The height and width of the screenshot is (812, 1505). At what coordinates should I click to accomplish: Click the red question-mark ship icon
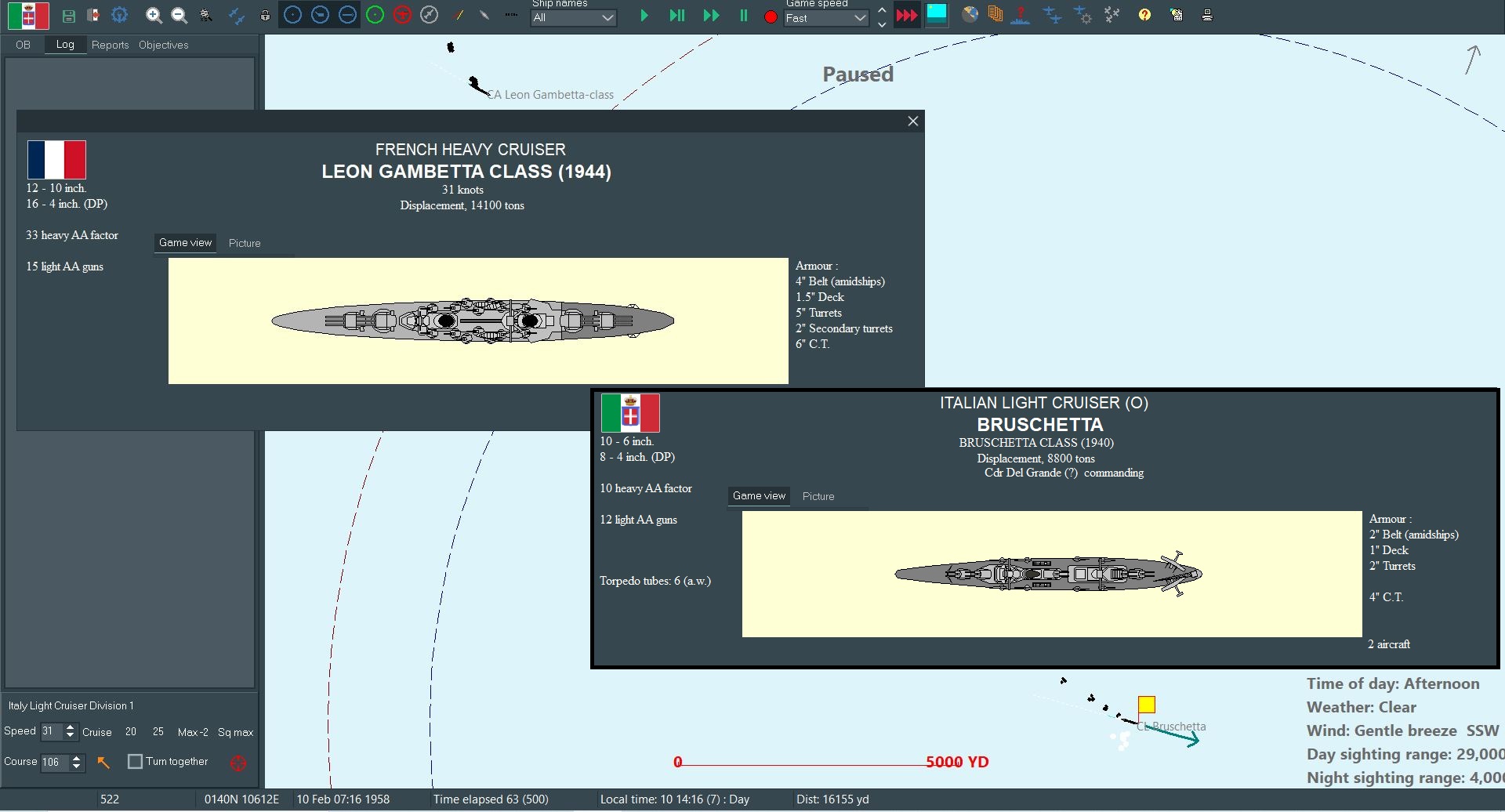[x=1020, y=15]
